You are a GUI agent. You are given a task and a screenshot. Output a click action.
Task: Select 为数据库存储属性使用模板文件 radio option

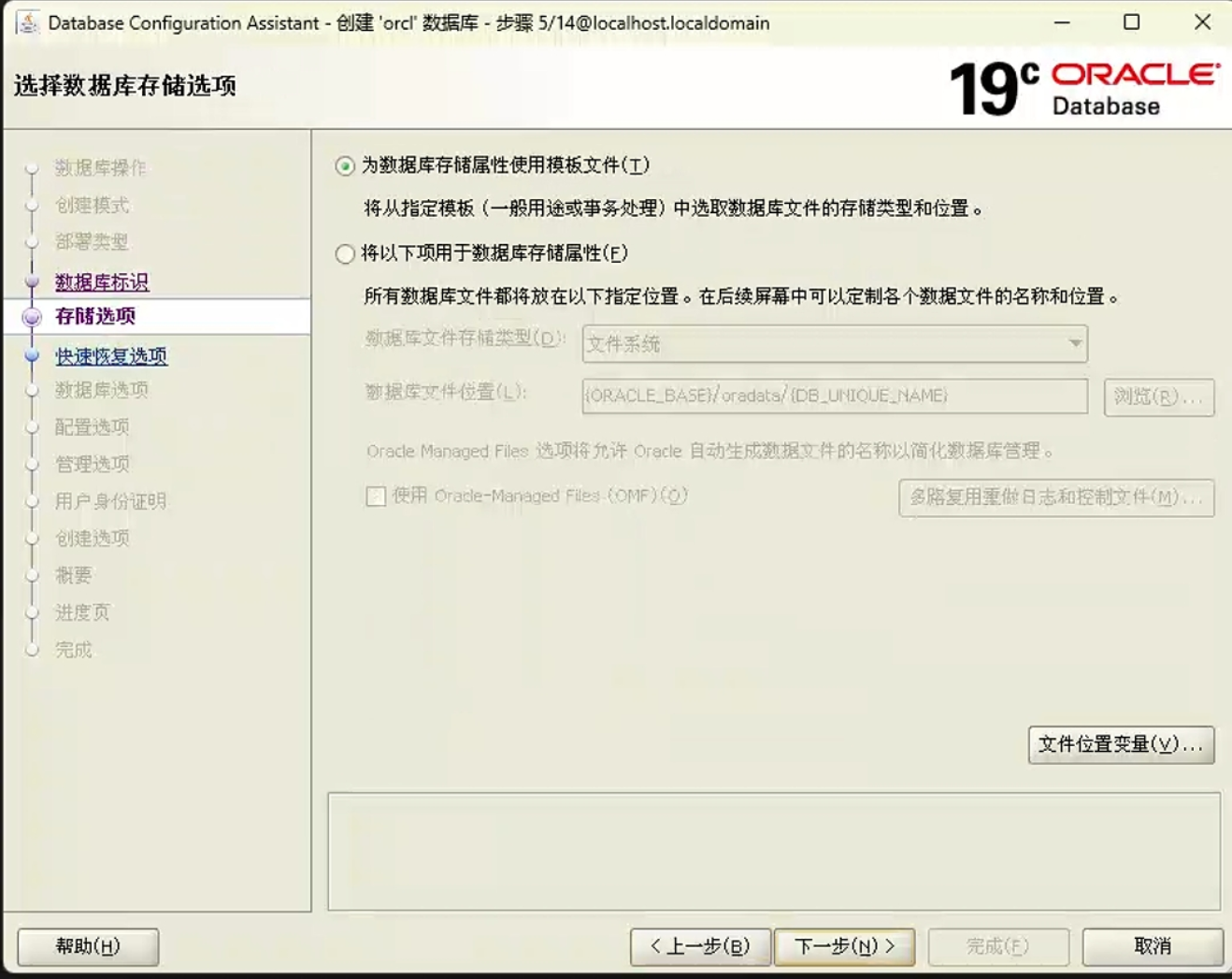click(x=345, y=166)
